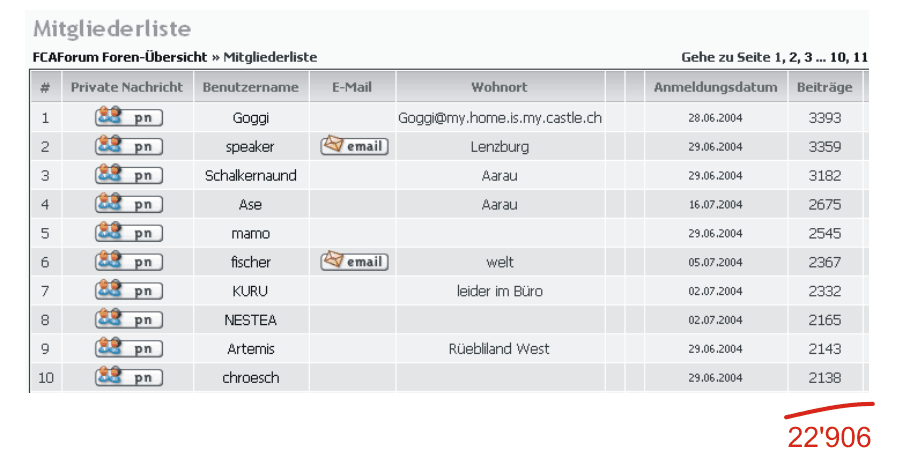
Task: Open fischer's user profile name
Action: [250, 262]
